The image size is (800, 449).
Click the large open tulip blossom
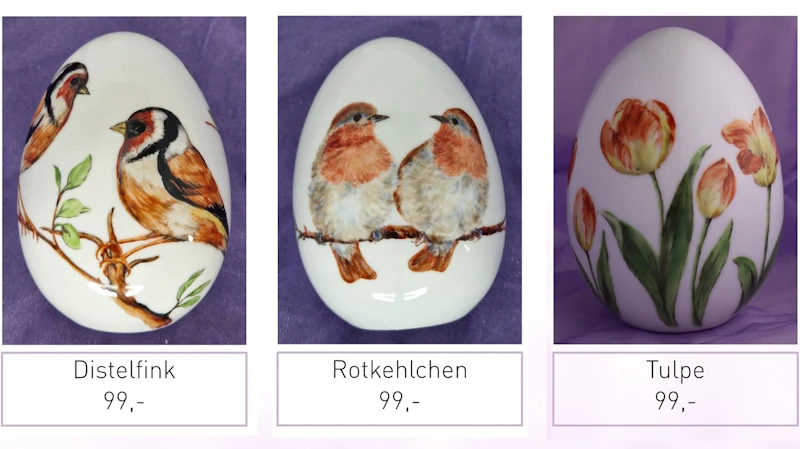click(x=638, y=136)
